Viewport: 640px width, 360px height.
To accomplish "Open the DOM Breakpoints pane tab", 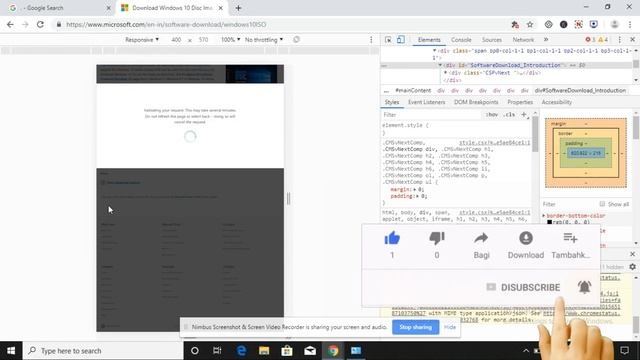I will (x=476, y=102).
